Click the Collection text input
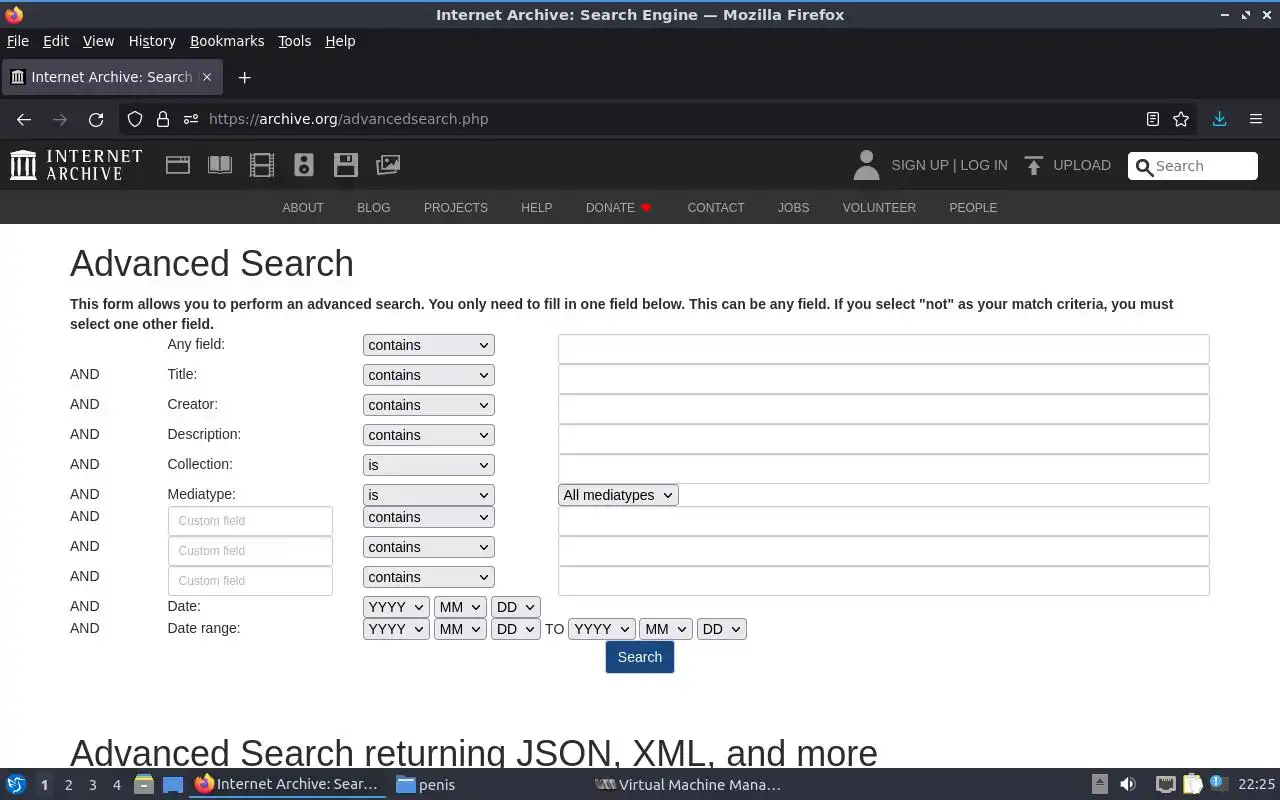Viewport: 1280px width, 800px height. click(883, 469)
